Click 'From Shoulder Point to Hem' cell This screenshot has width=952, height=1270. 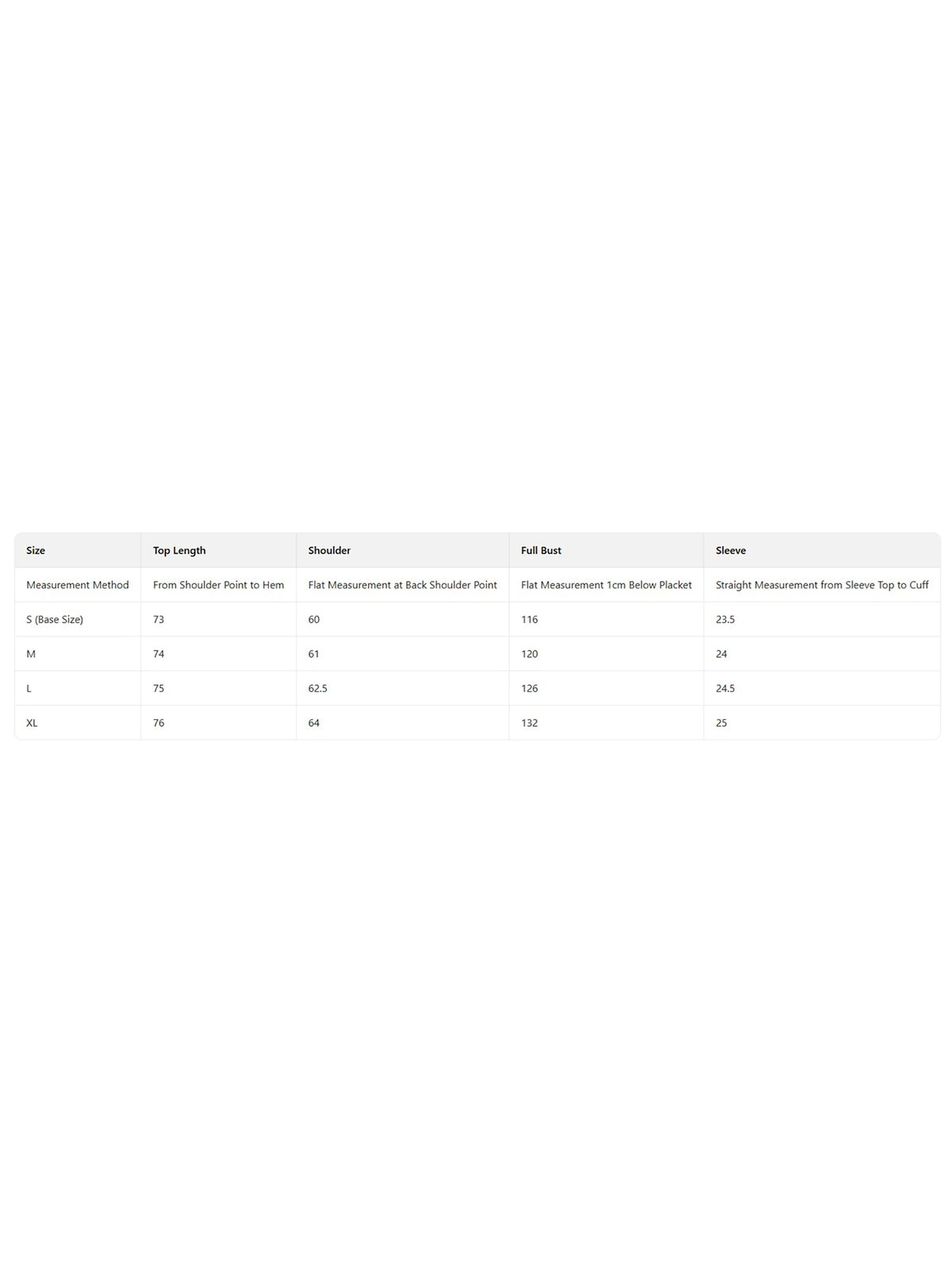(x=218, y=585)
